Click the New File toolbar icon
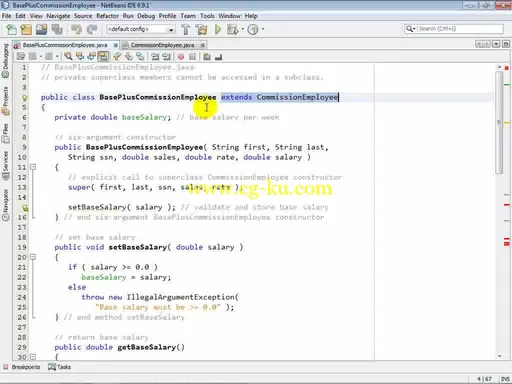This screenshot has width=512, height=384. (12, 30)
